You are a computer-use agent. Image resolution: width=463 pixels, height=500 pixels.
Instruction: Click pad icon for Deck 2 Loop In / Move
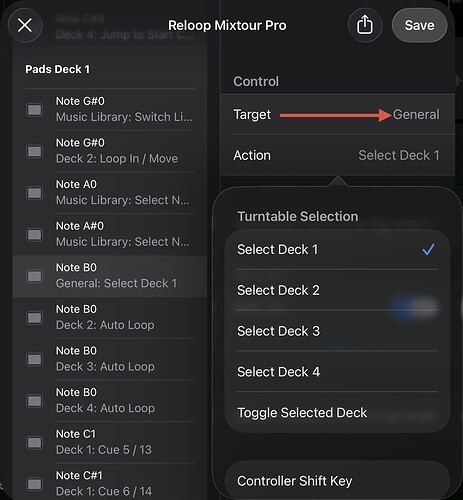point(35,151)
